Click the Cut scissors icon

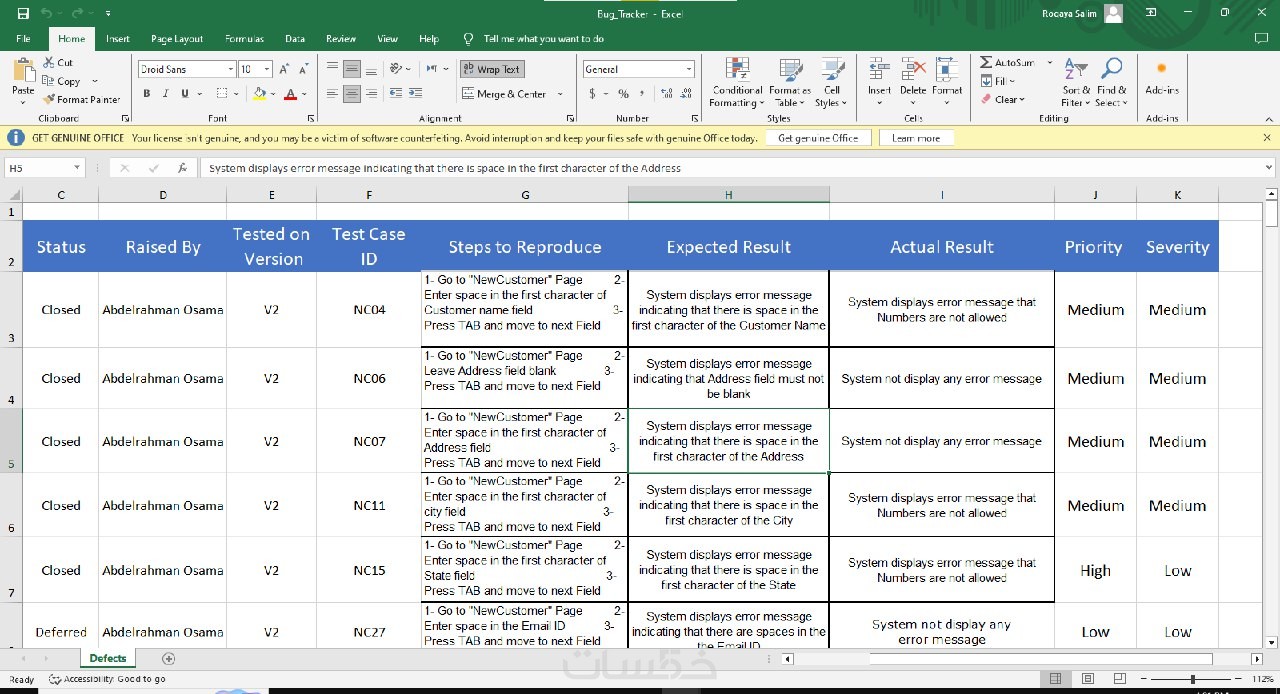pos(49,63)
